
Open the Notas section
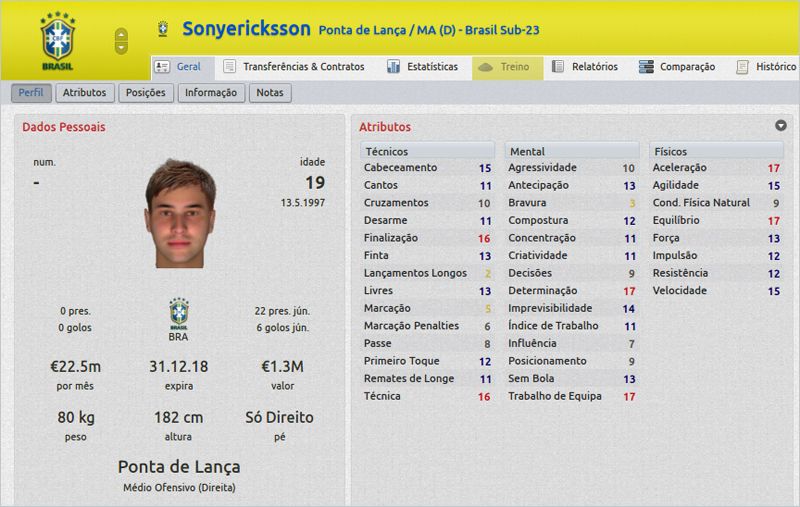pyautogui.click(x=269, y=93)
